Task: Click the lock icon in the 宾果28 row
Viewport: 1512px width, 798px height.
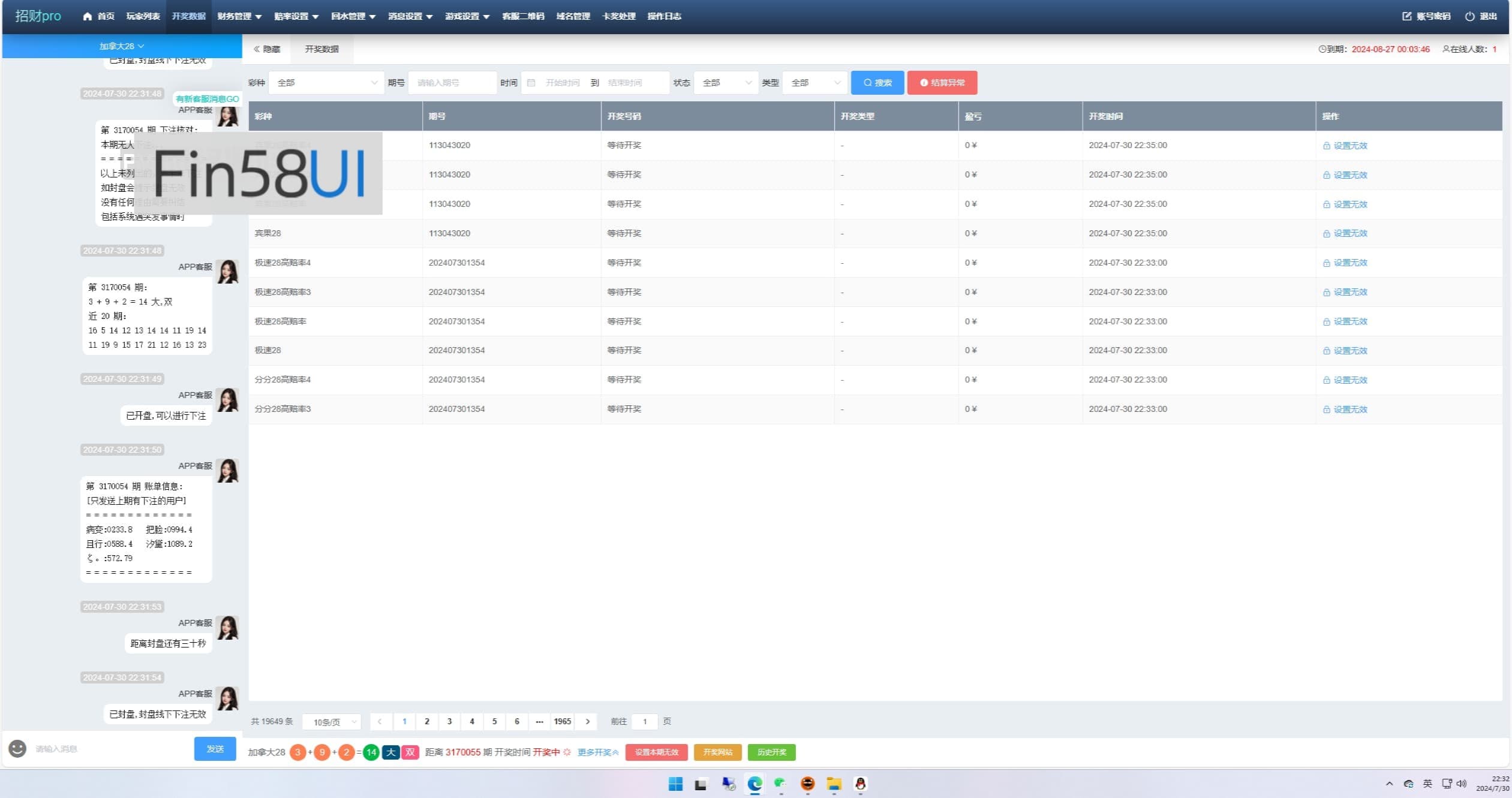Action: pyautogui.click(x=1326, y=234)
